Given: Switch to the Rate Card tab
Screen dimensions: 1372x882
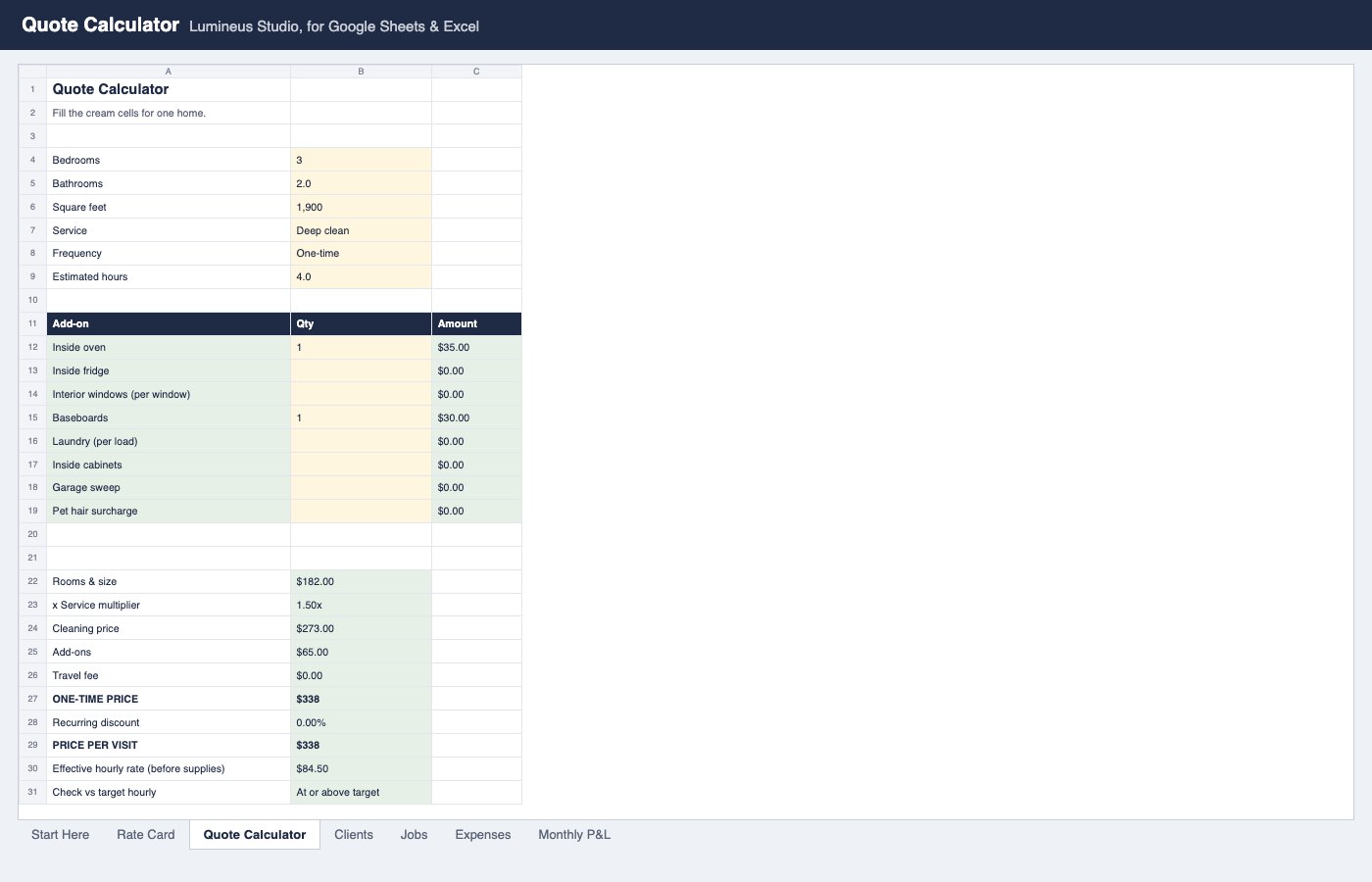Looking at the screenshot, I should 146,835.
